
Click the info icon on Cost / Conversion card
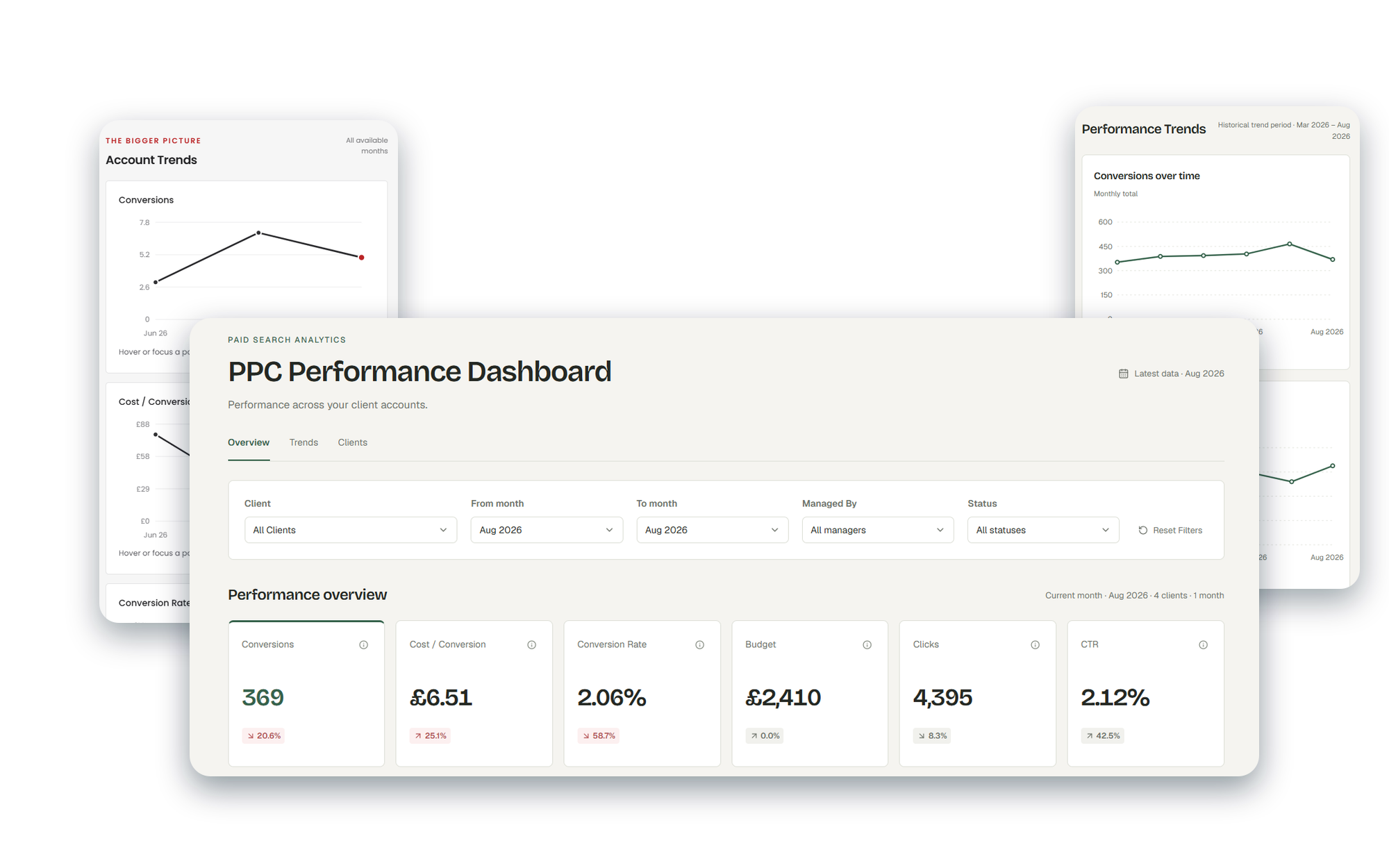coord(531,644)
